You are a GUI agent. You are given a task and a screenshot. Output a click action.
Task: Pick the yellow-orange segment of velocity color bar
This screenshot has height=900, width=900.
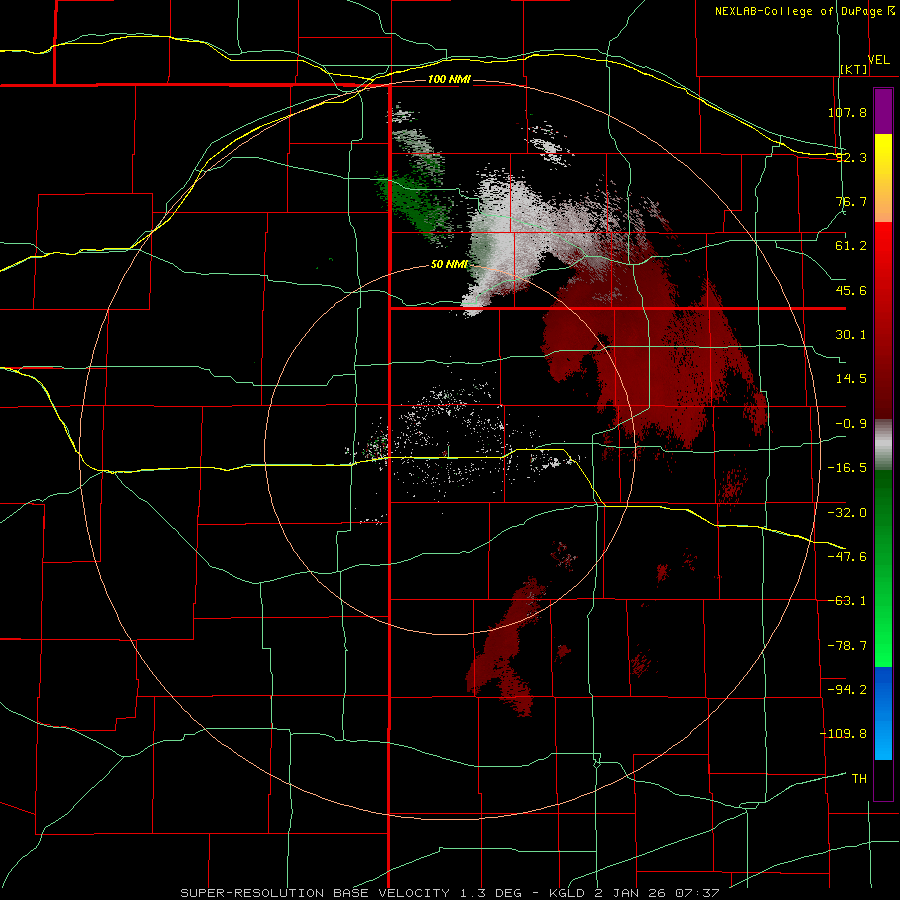click(883, 178)
